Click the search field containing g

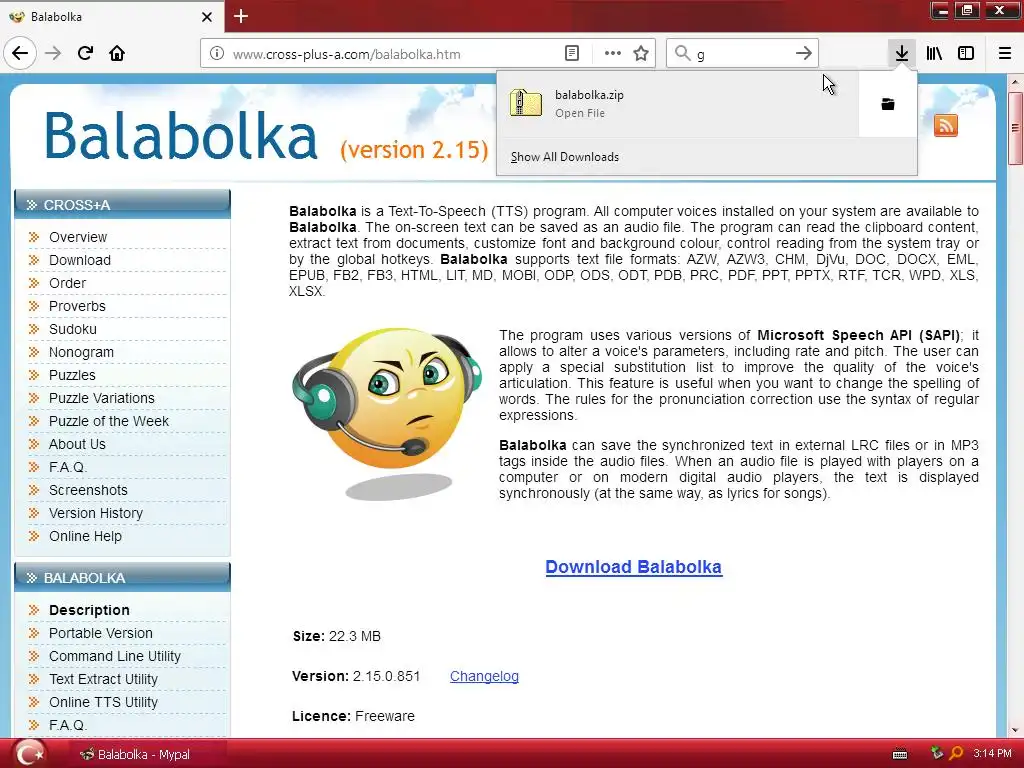[741, 54]
